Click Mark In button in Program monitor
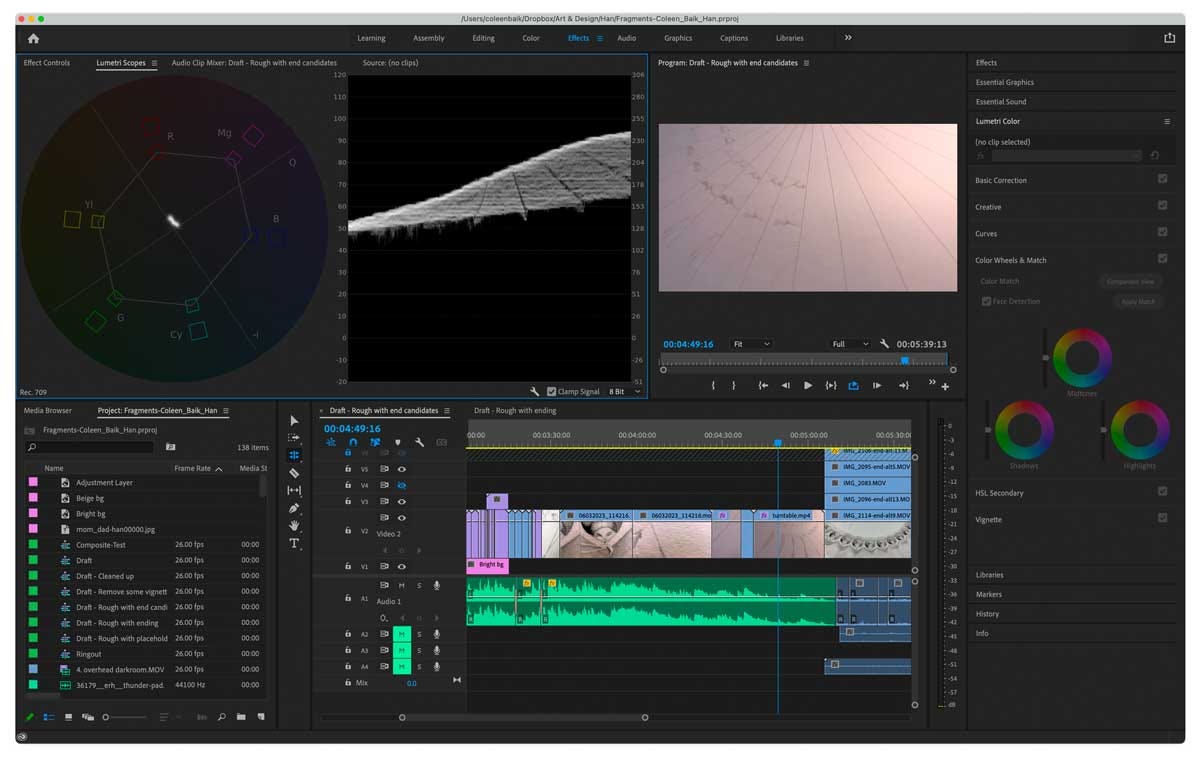The width and height of the screenshot is (1200, 761). click(713, 385)
